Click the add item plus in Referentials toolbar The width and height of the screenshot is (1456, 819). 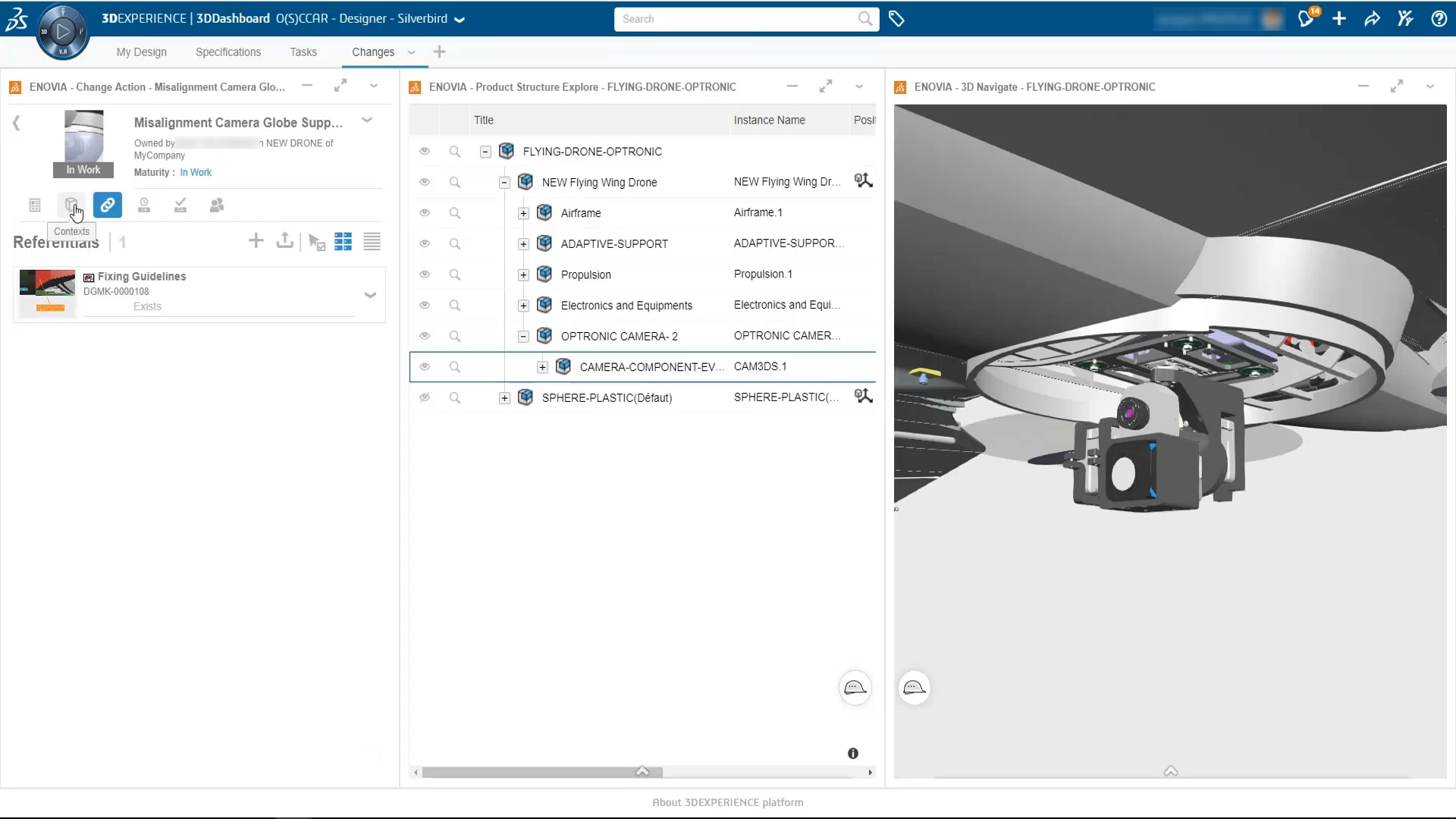256,241
